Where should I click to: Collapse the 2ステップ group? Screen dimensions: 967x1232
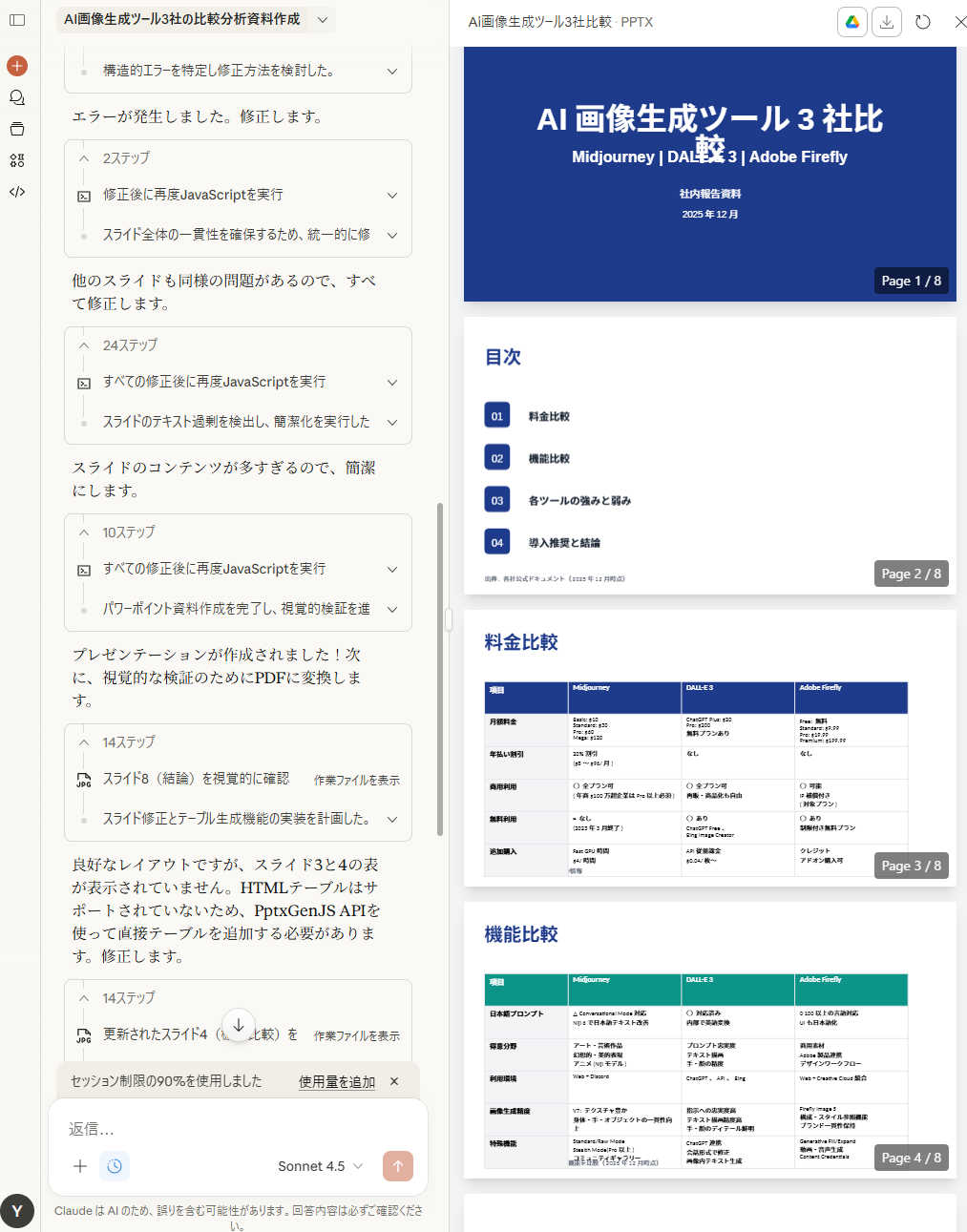pos(84,158)
